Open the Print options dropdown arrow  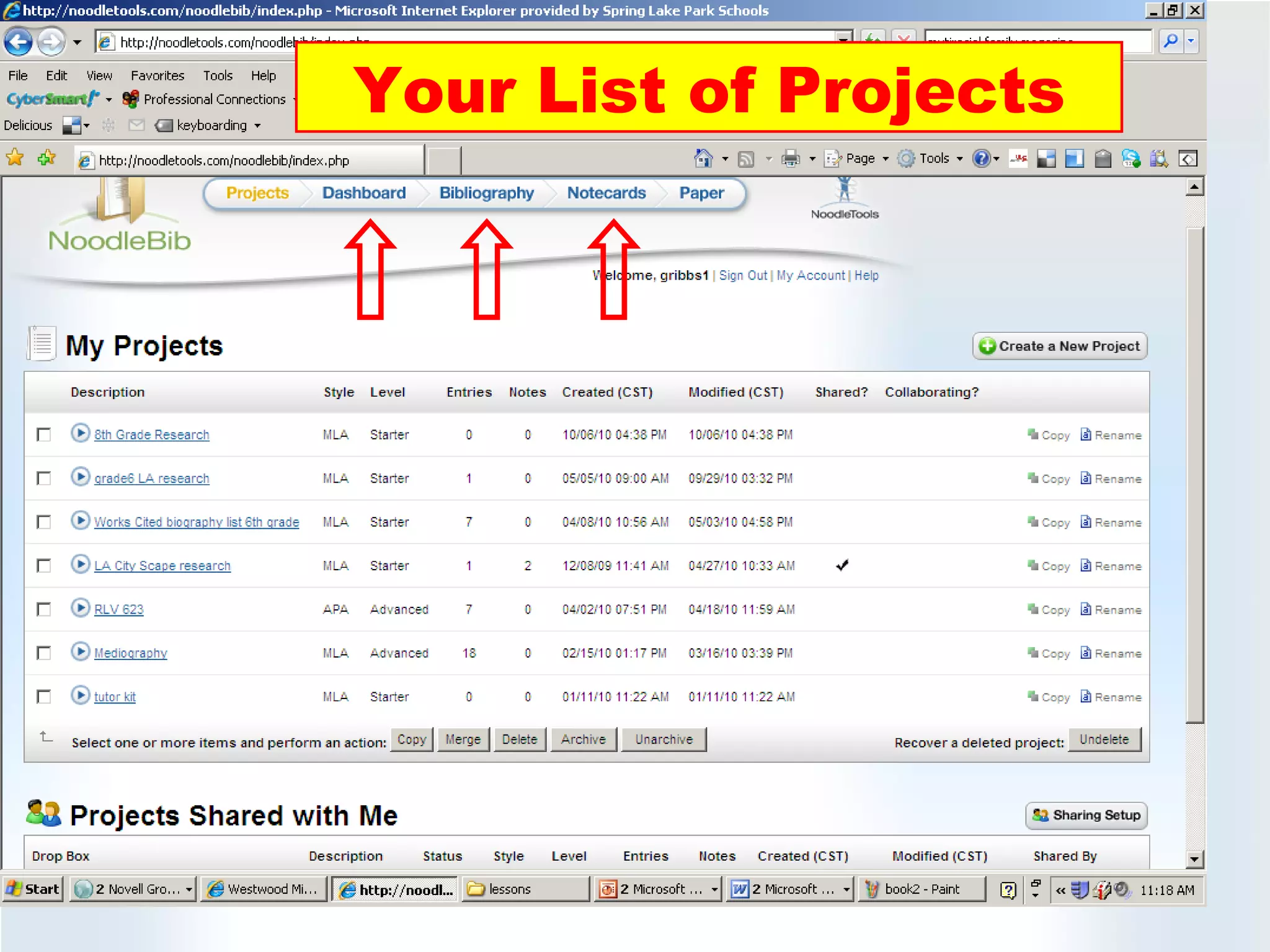point(812,159)
